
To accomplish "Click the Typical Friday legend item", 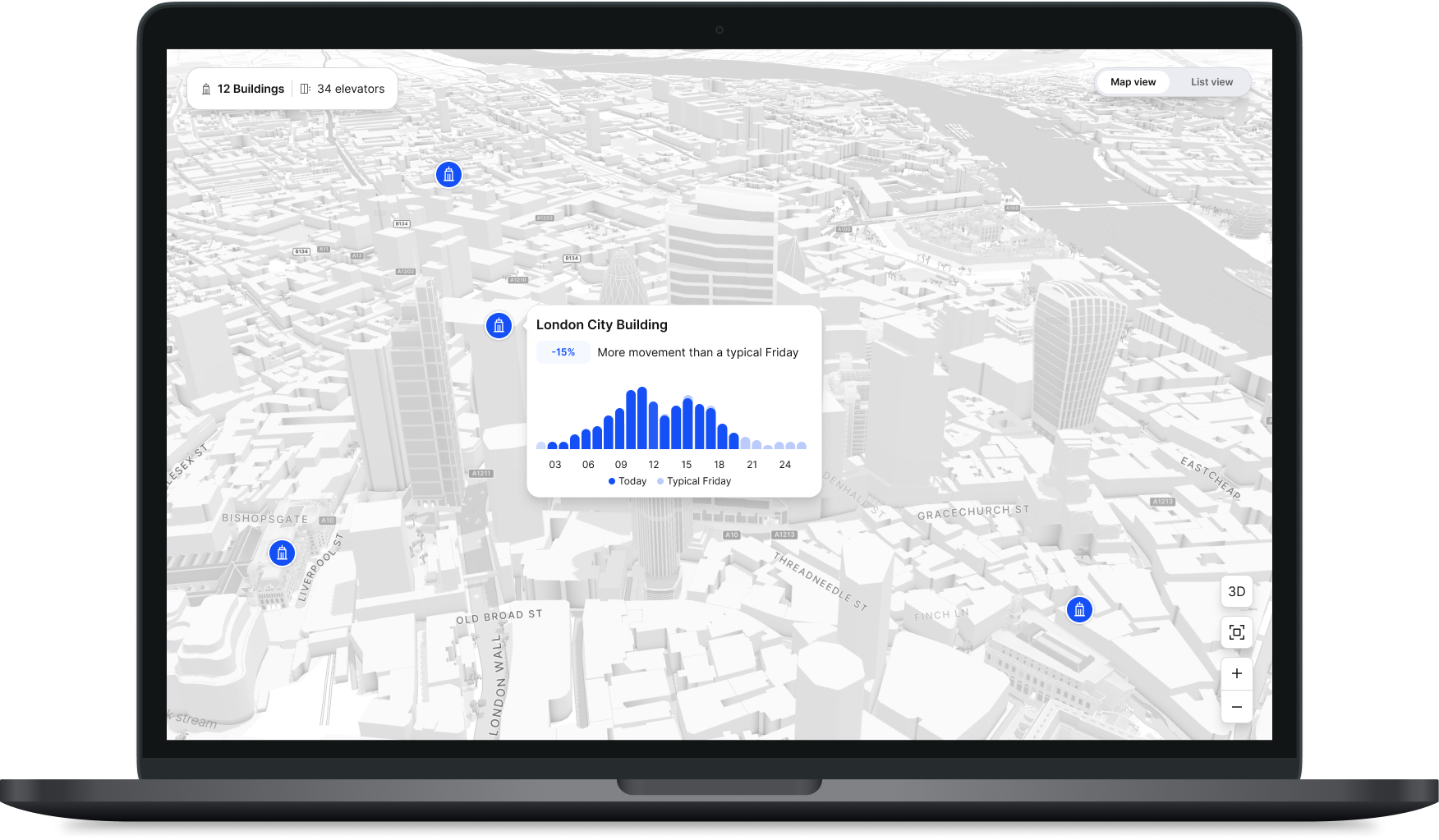I will [x=694, y=481].
